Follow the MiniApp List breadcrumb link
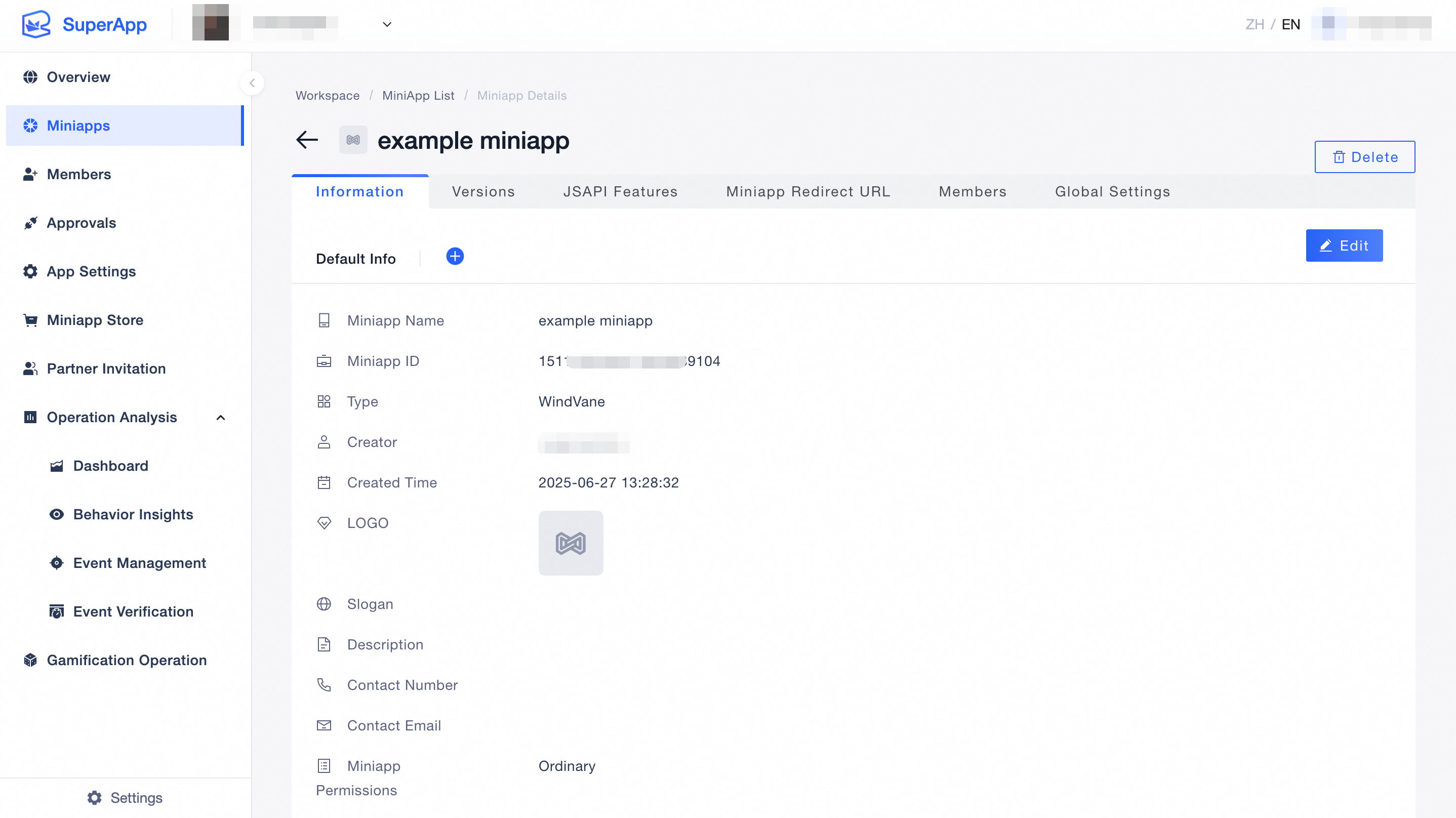 point(418,96)
